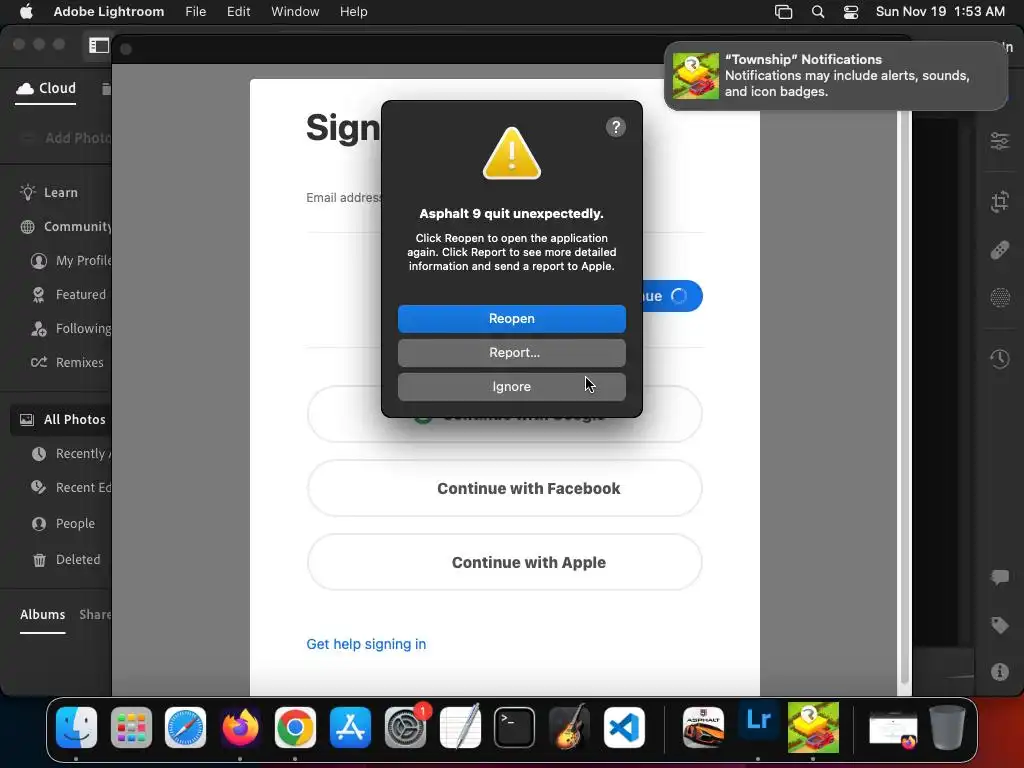Open the Adobe Lightroom app menu
The height and width of the screenshot is (768, 1024).
(x=108, y=12)
